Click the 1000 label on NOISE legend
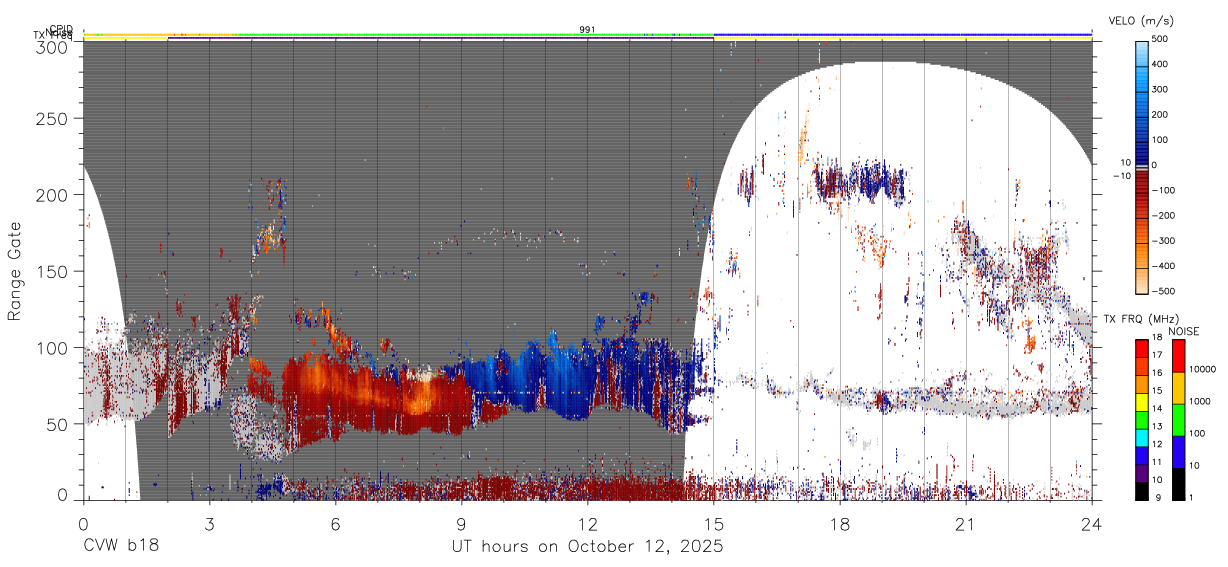This screenshot has width=1228, height=567. tap(1200, 402)
